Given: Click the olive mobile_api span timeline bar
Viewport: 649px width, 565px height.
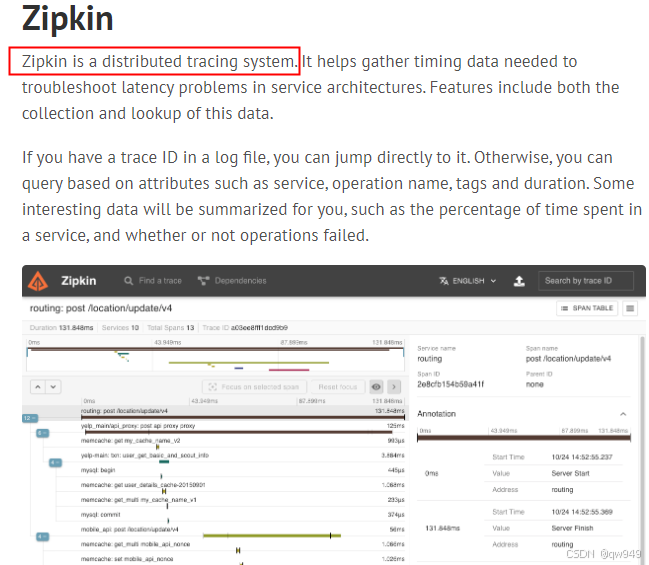Looking at the screenshot, I should pyautogui.click(x=272, y=536).
